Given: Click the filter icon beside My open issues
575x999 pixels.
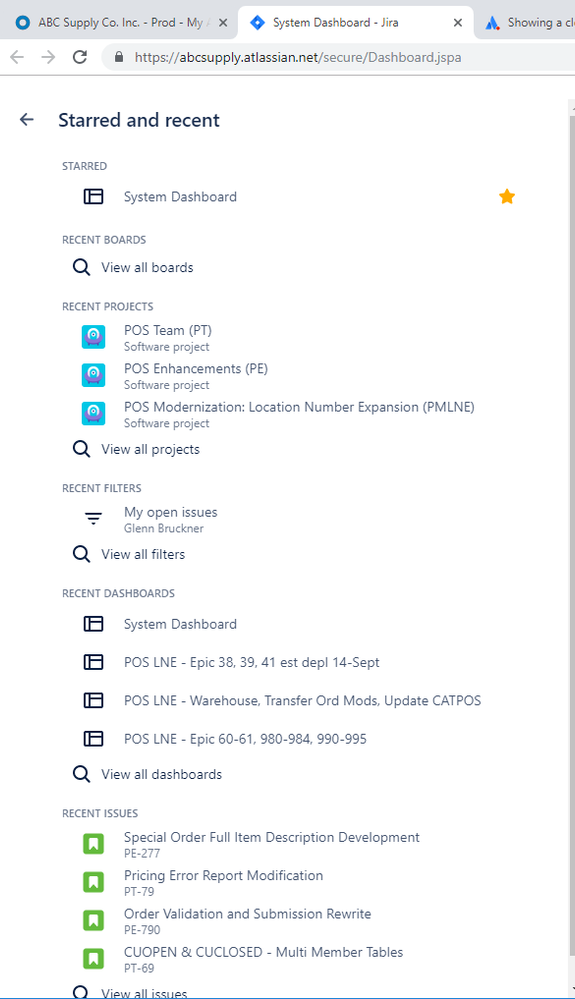Looking at the screenshot, I should click(x=94, y=519).
